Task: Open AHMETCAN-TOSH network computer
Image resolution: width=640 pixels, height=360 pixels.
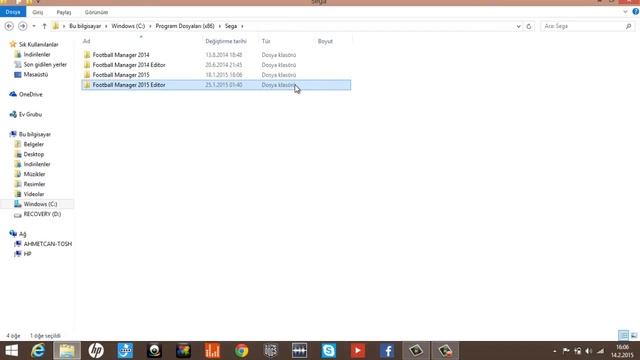Action: click(x=47, y=244)
